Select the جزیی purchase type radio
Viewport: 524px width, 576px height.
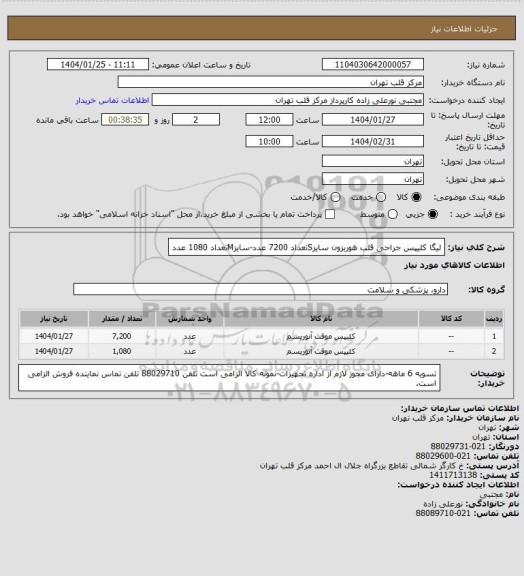coord(433,215)
